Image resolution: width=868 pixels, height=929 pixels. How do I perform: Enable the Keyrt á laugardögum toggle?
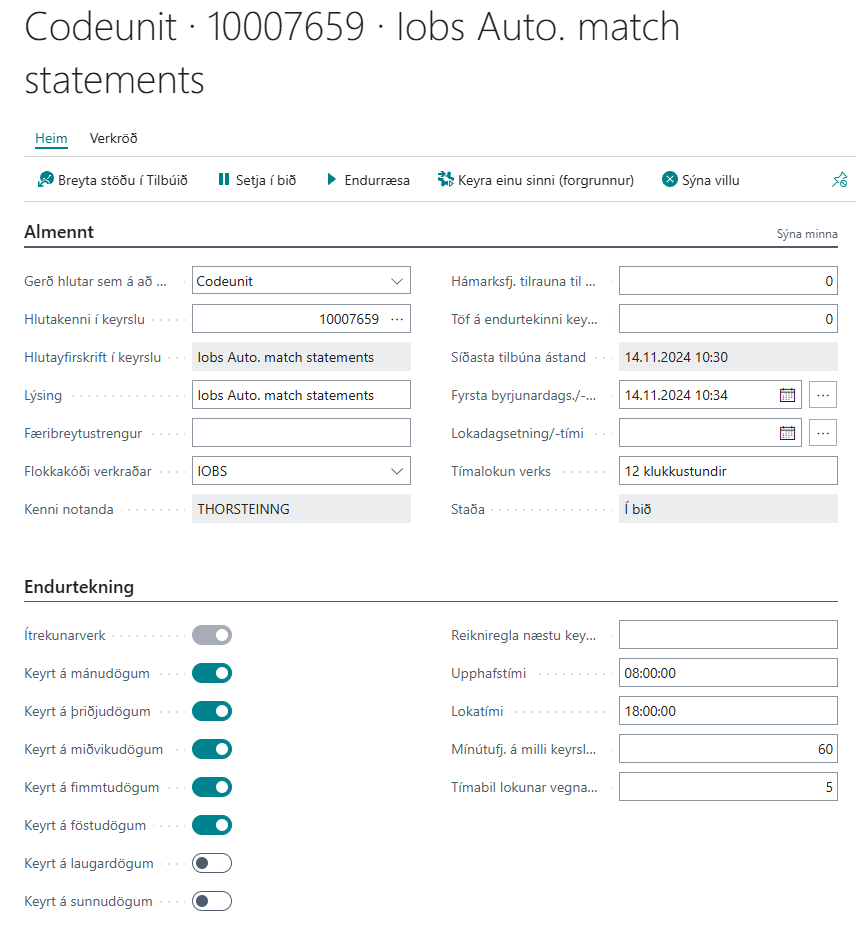click(212, 863)
